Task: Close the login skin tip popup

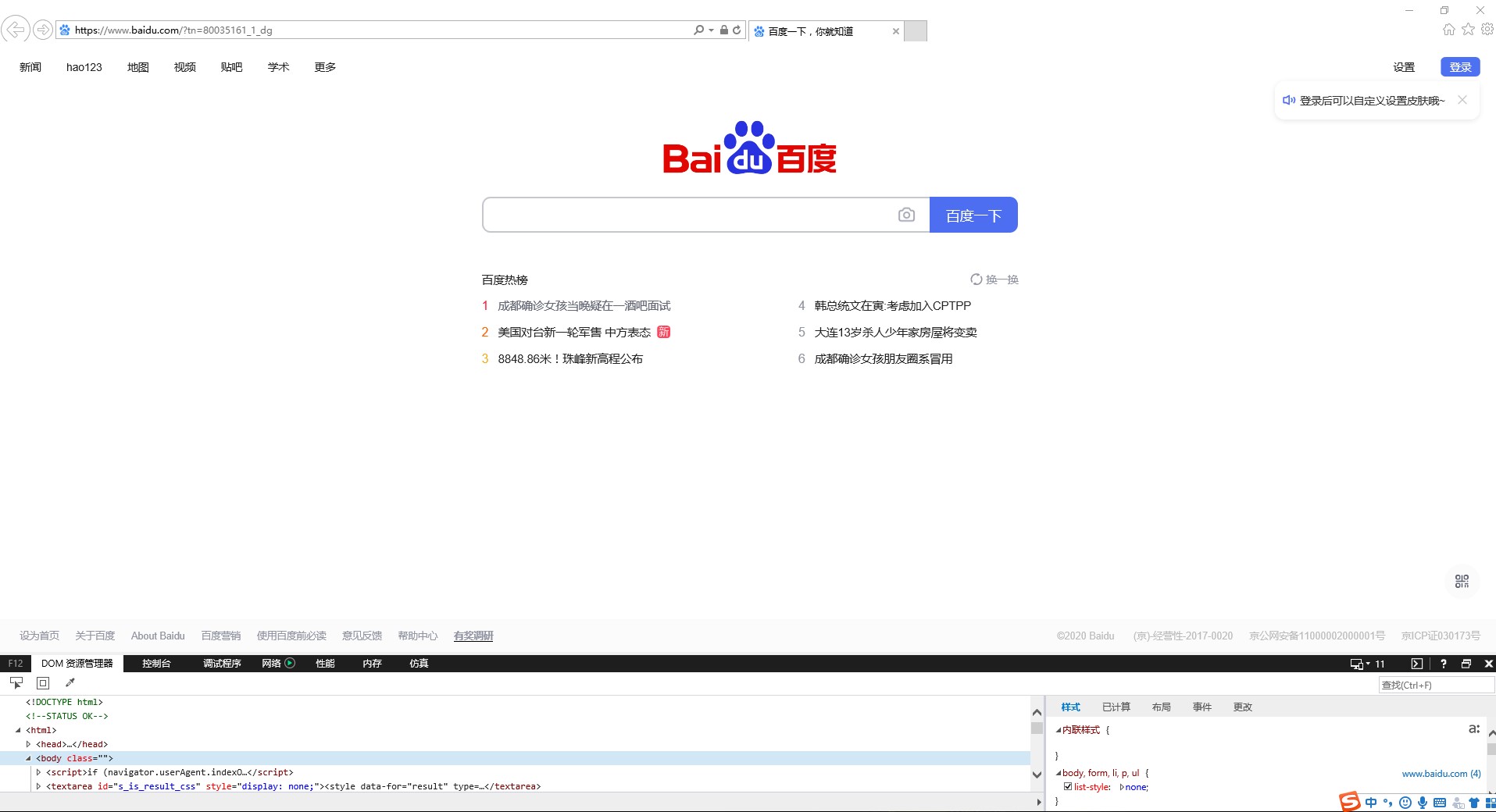Action: (1462, 100)
